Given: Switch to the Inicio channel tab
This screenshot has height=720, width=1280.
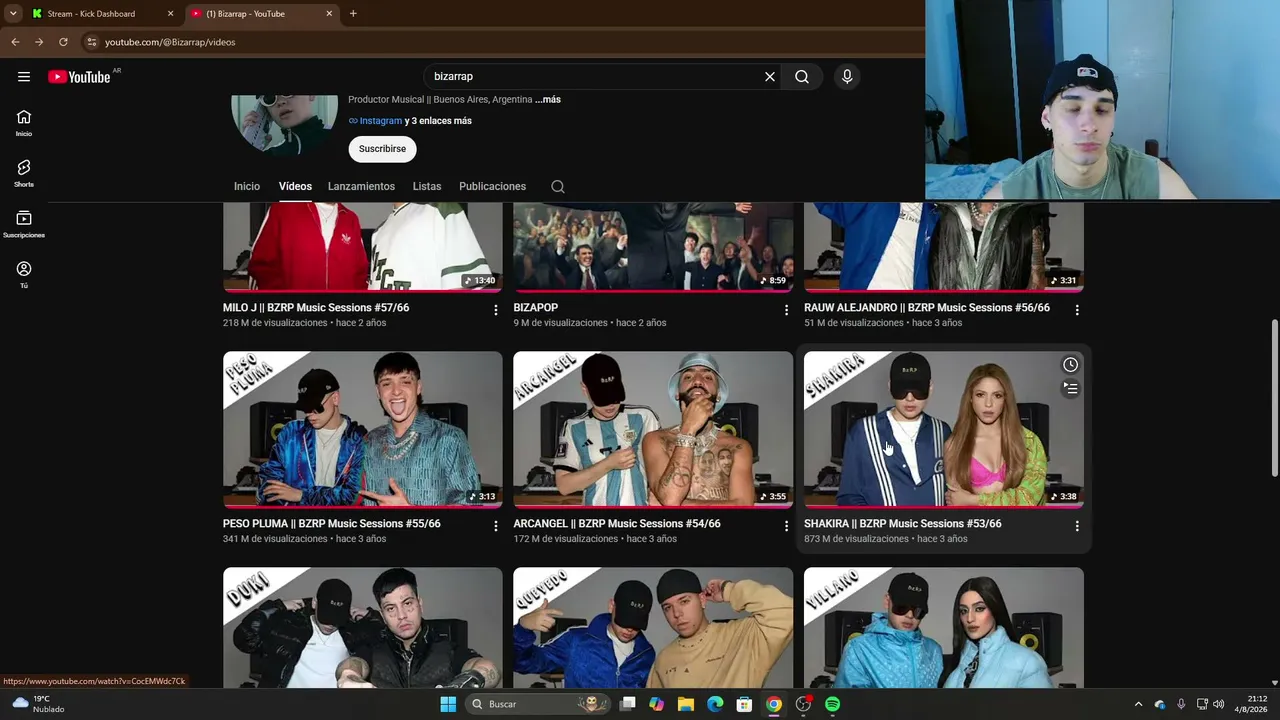Looking at the screenshot, I should click(x=247, y=187).
